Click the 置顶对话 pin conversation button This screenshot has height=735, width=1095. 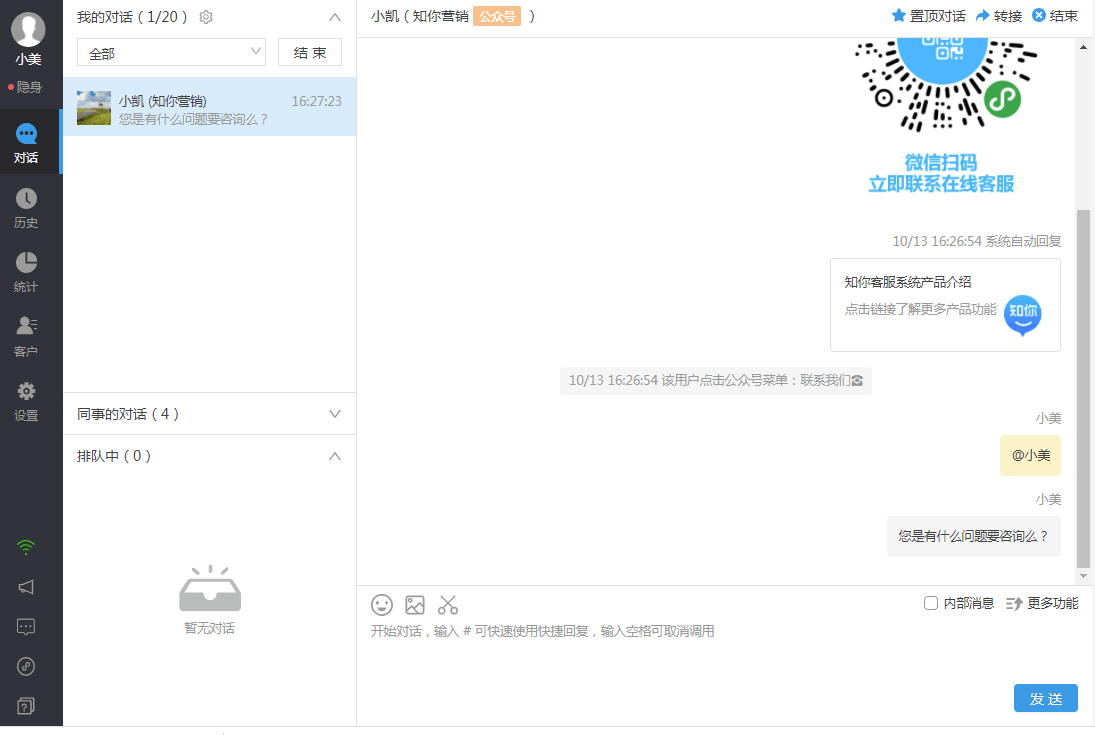point(929,16)
